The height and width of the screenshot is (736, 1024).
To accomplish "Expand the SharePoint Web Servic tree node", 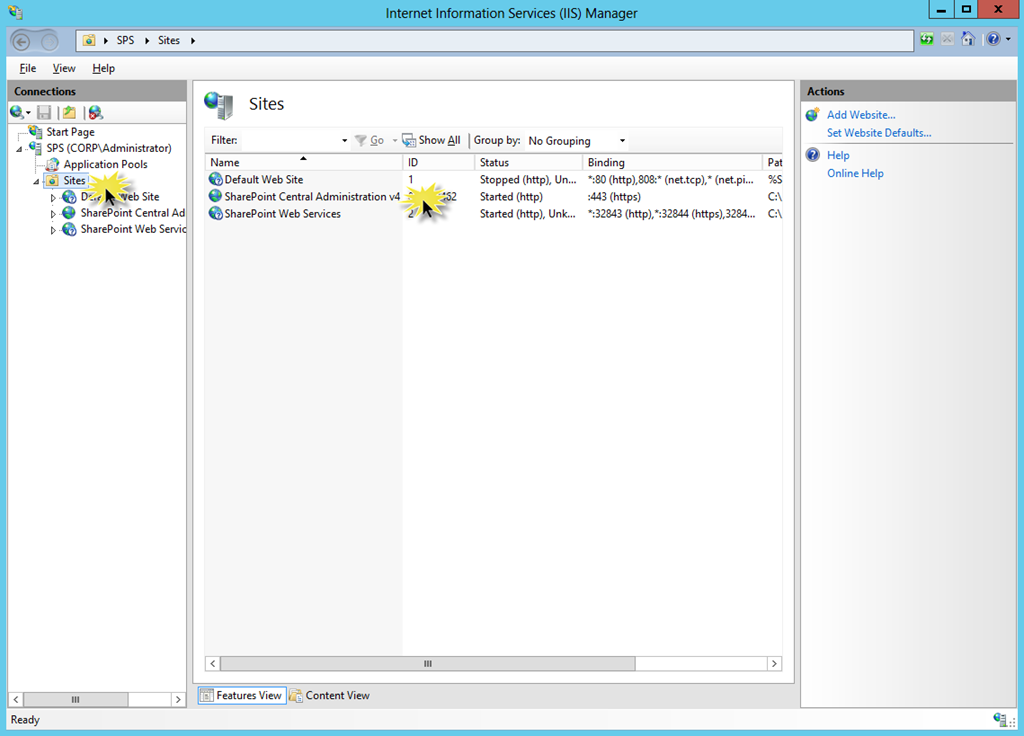I will 53,230.
